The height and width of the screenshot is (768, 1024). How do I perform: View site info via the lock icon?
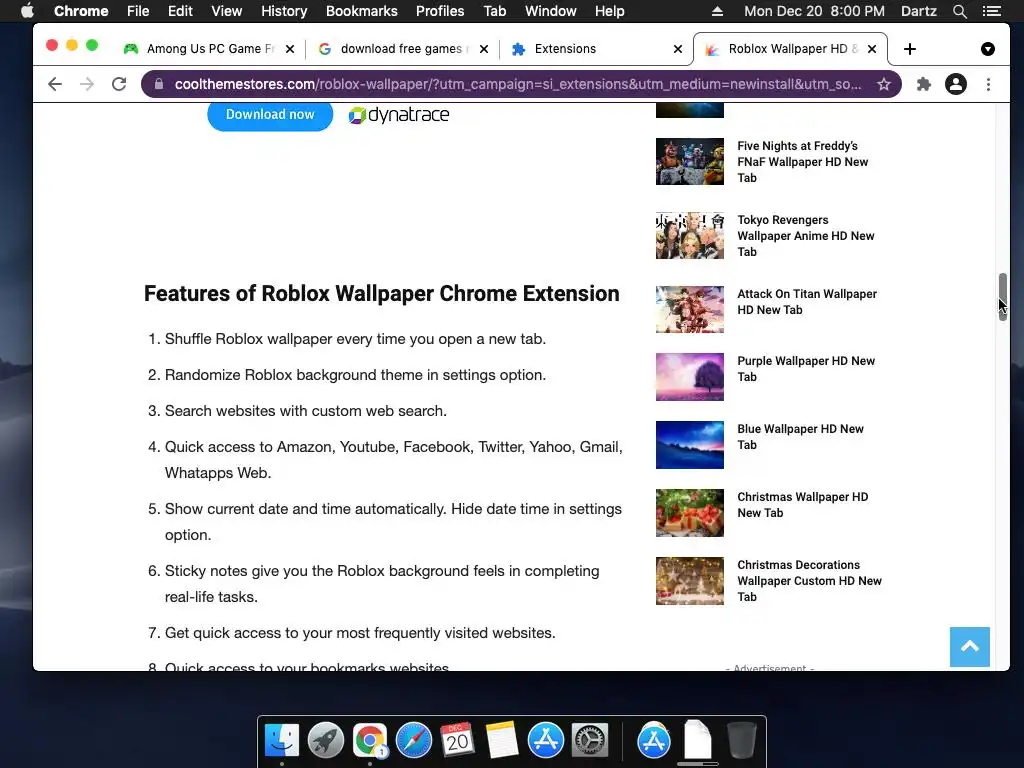(159, 84)
